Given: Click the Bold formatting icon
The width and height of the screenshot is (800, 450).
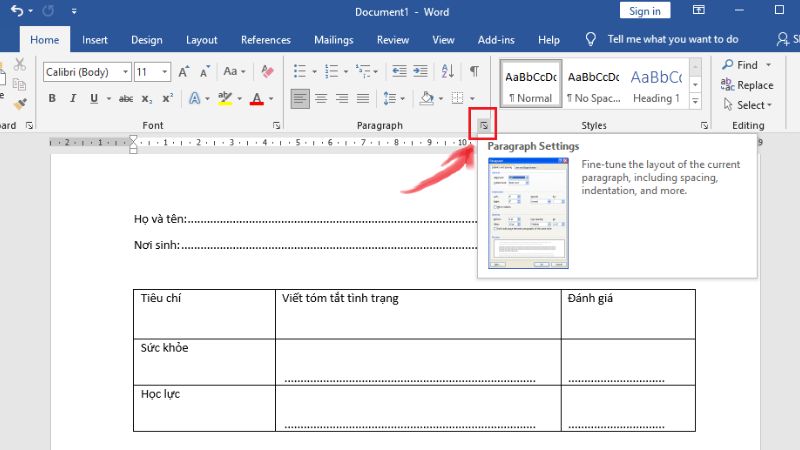Looking at the screenshot, I should [51, 98].
